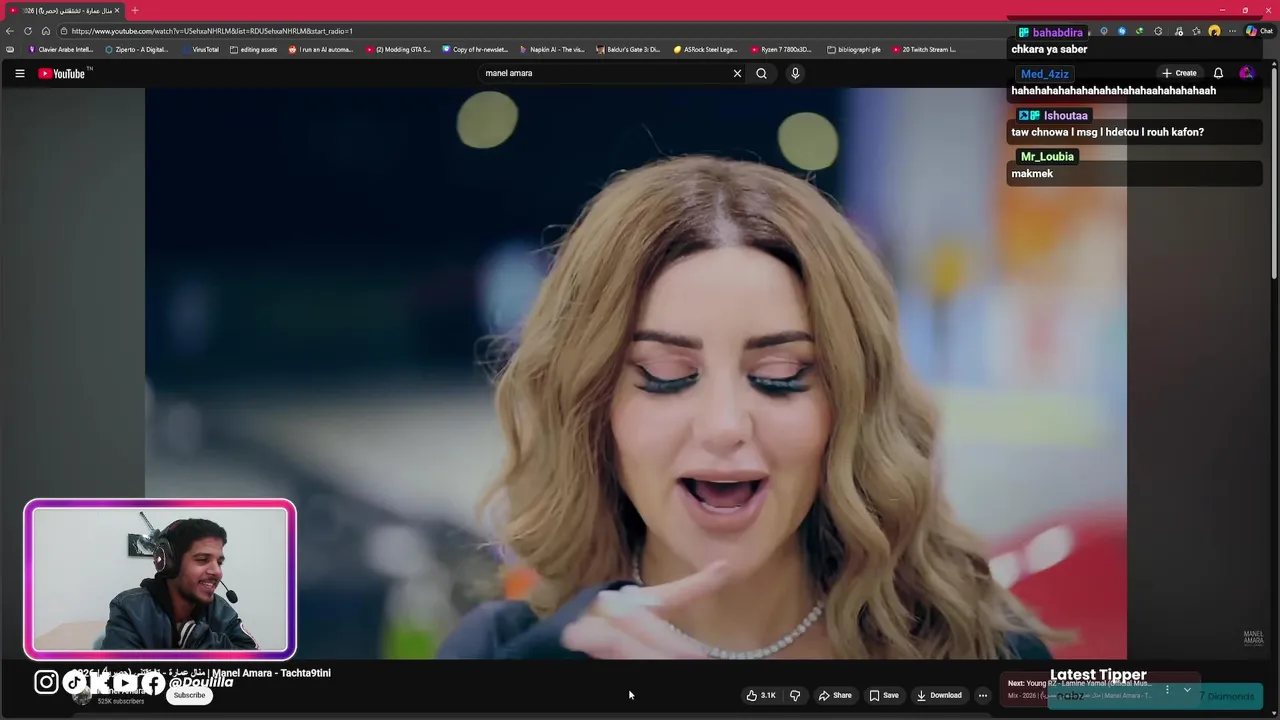
Task: Click chat message 'makmek'
Action: tap(1032, 174)
